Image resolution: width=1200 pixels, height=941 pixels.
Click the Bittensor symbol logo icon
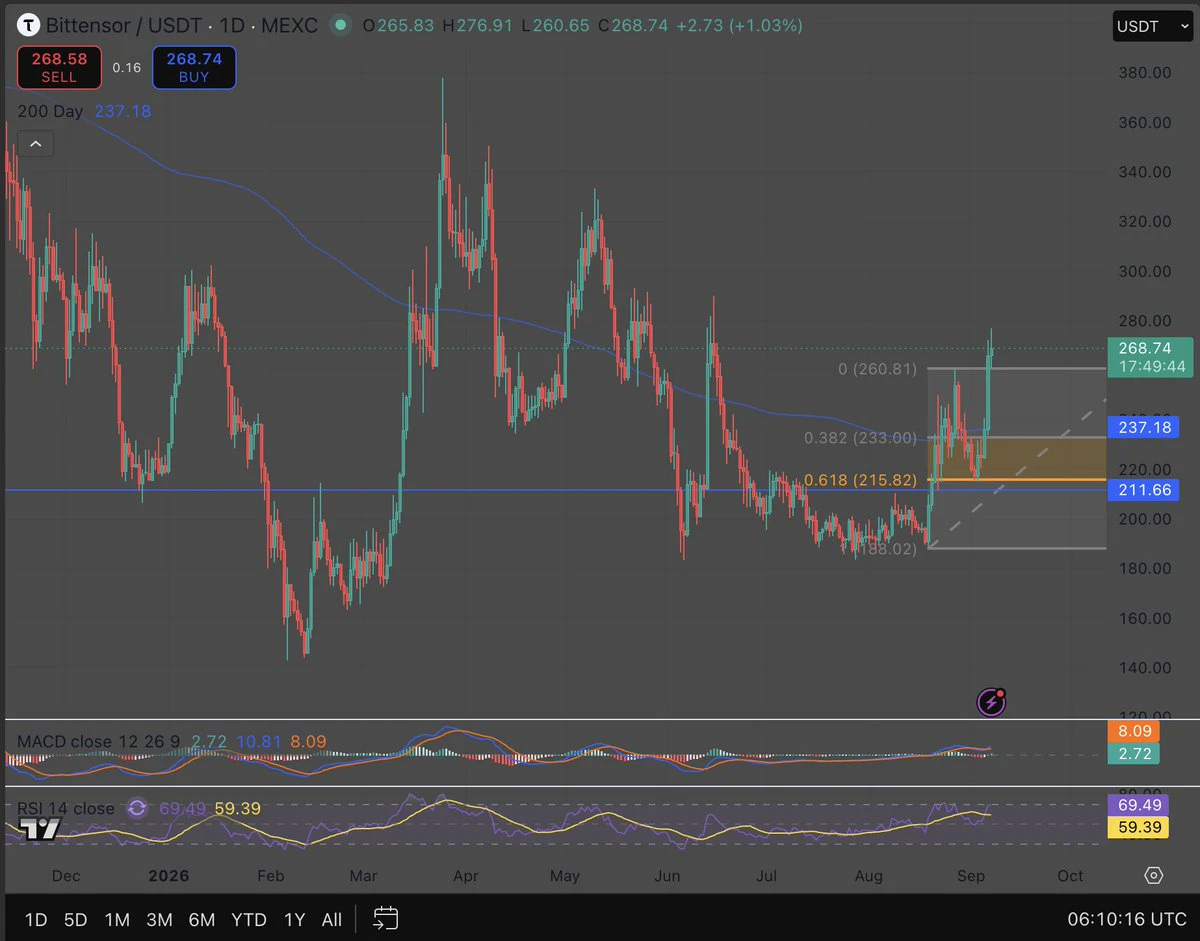[30, 25]
